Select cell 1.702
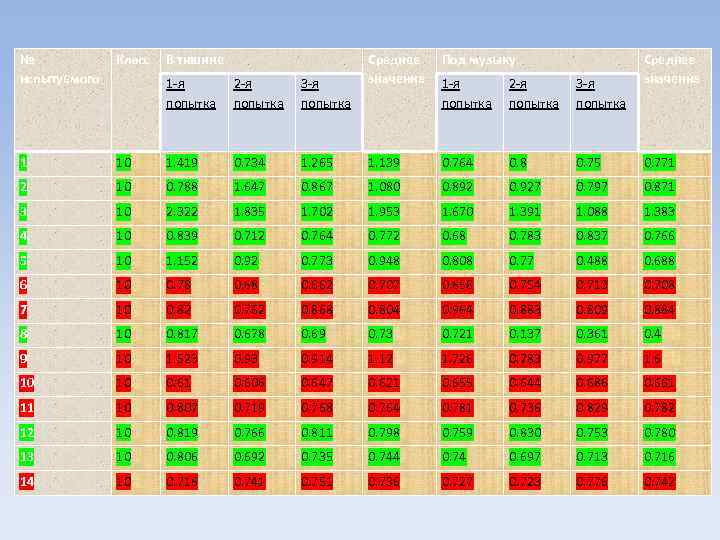 coord(316,212)
